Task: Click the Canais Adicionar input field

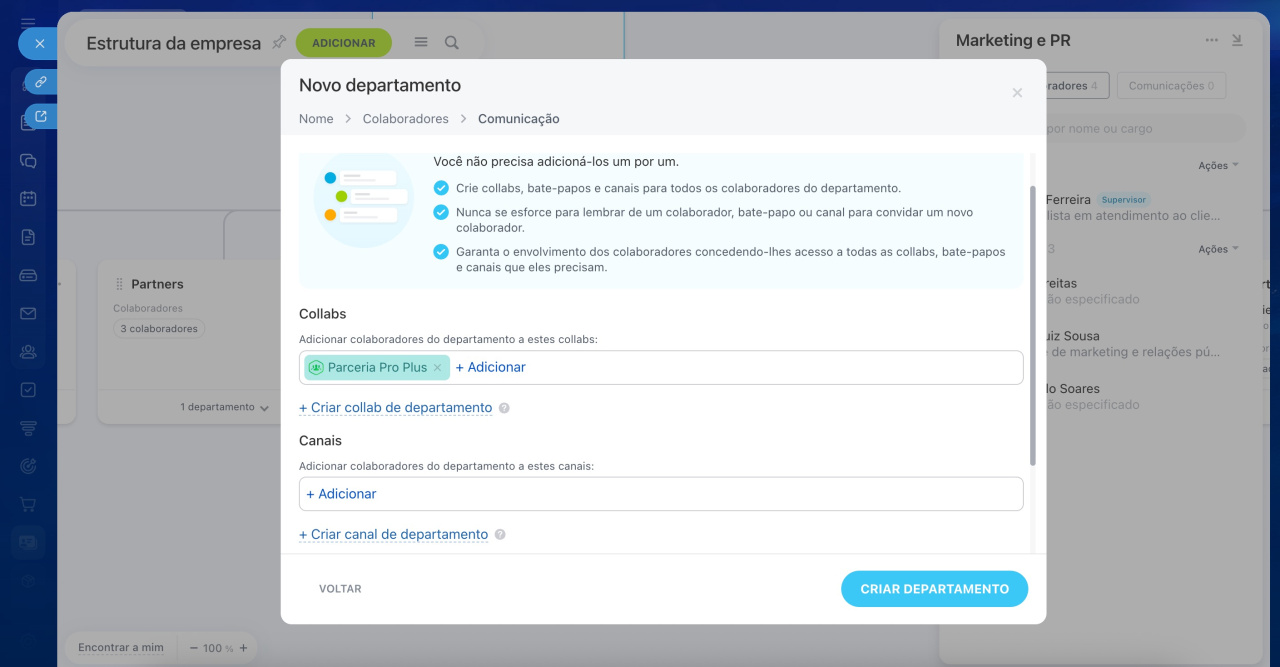Action: [x=660, y=494]
